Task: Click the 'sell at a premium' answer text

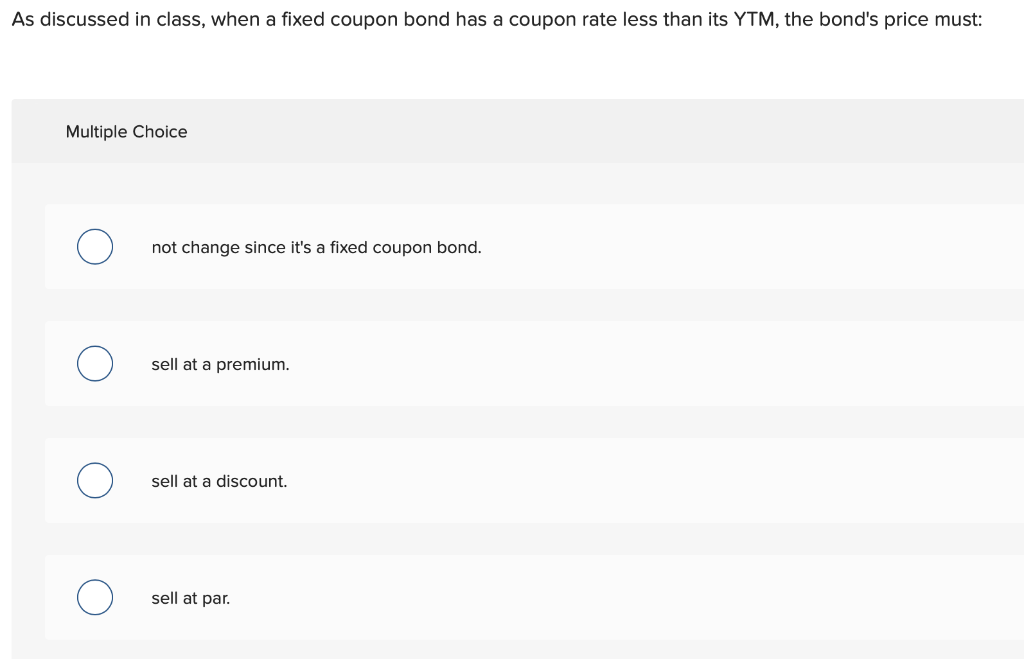Action: click(220, 364)
